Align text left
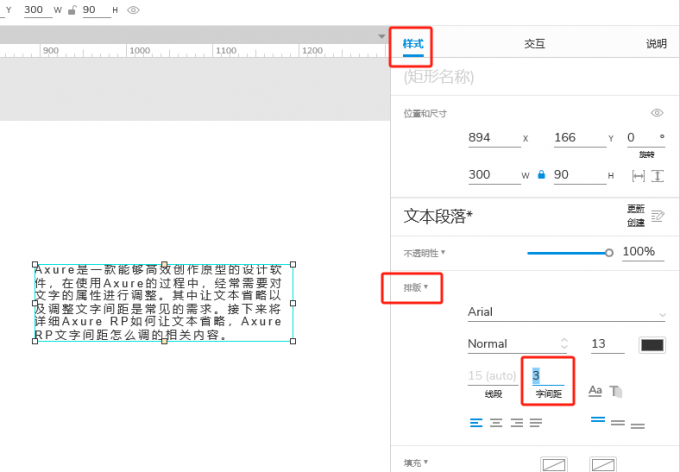The height and width of the screenshot is (472, 680). (x=476, y=423)
